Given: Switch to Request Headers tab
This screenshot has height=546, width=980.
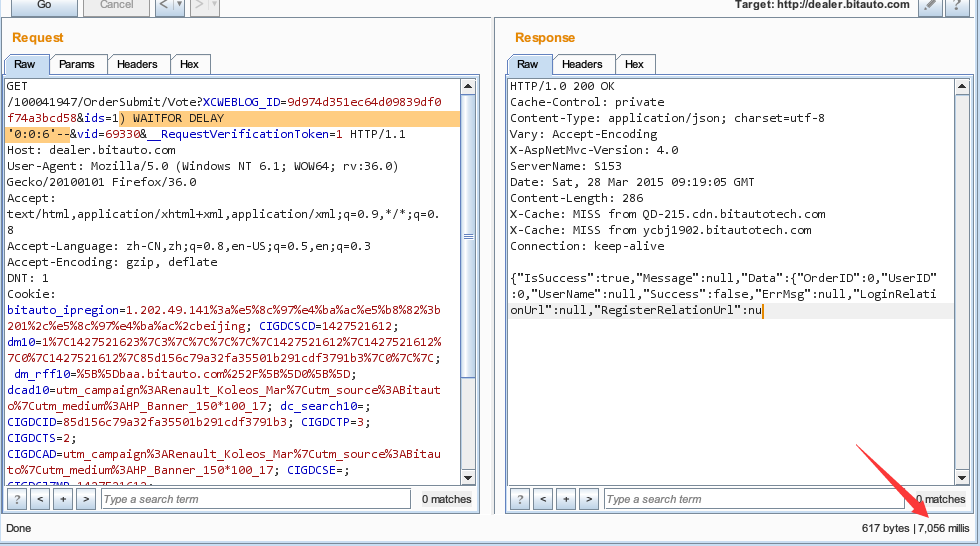Looking at the screenshot, I should (138, 64).
